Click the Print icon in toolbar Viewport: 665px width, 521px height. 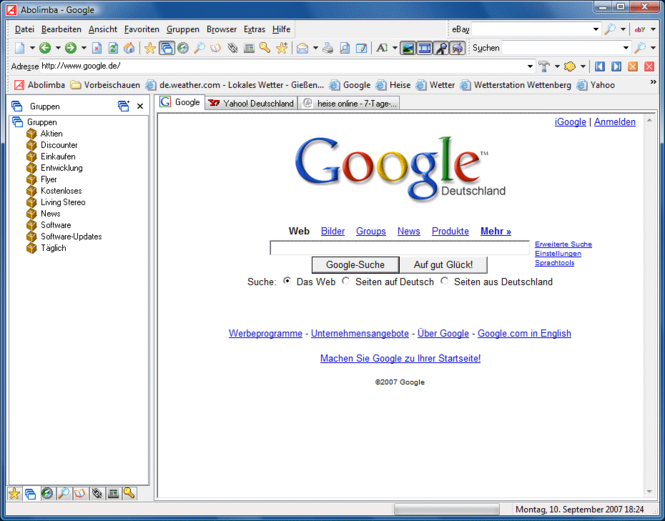coord(328,48)
